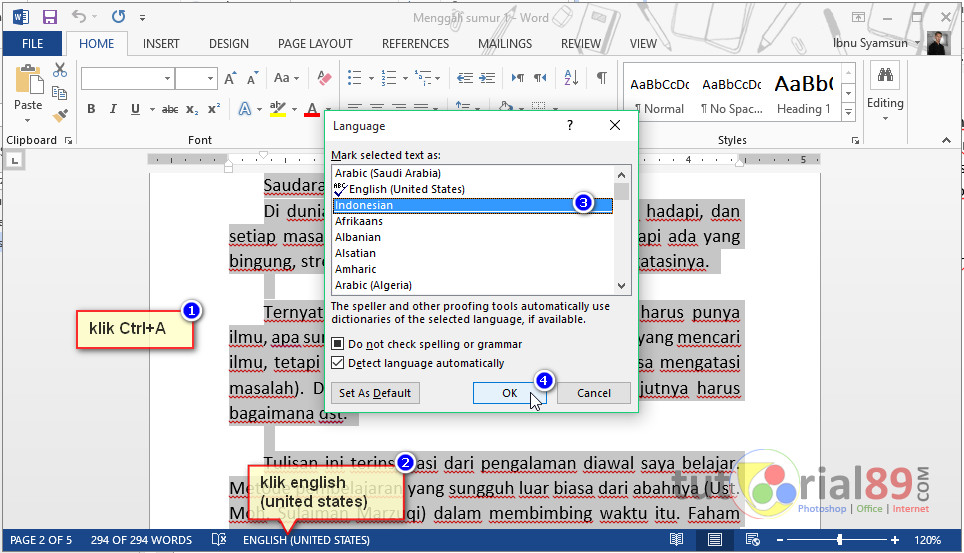Expand the Paste options arrow
Viewport: 964px width, 553px height.
point(28,120)
